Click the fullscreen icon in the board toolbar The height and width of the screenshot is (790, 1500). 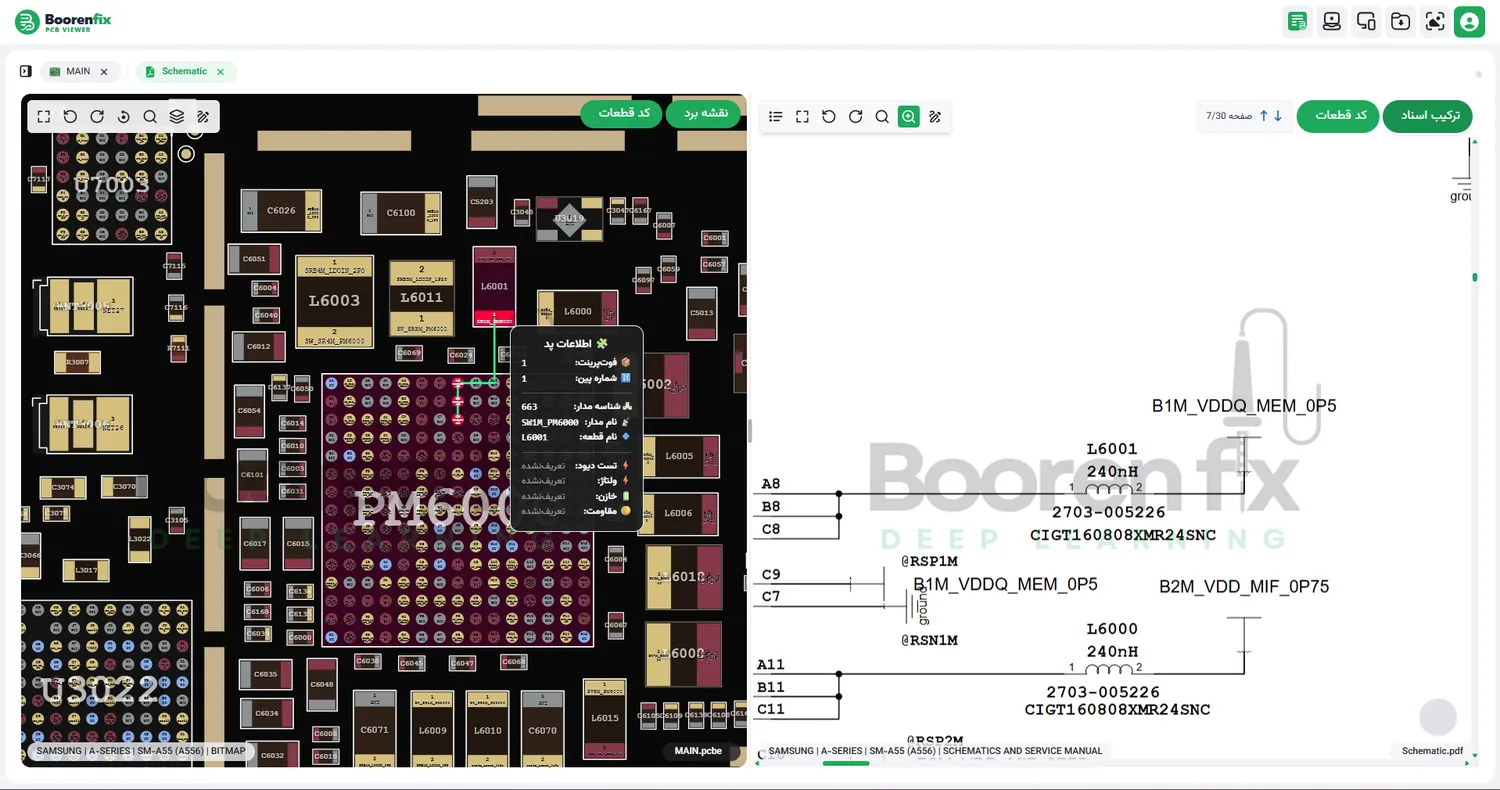pos(44,117)
